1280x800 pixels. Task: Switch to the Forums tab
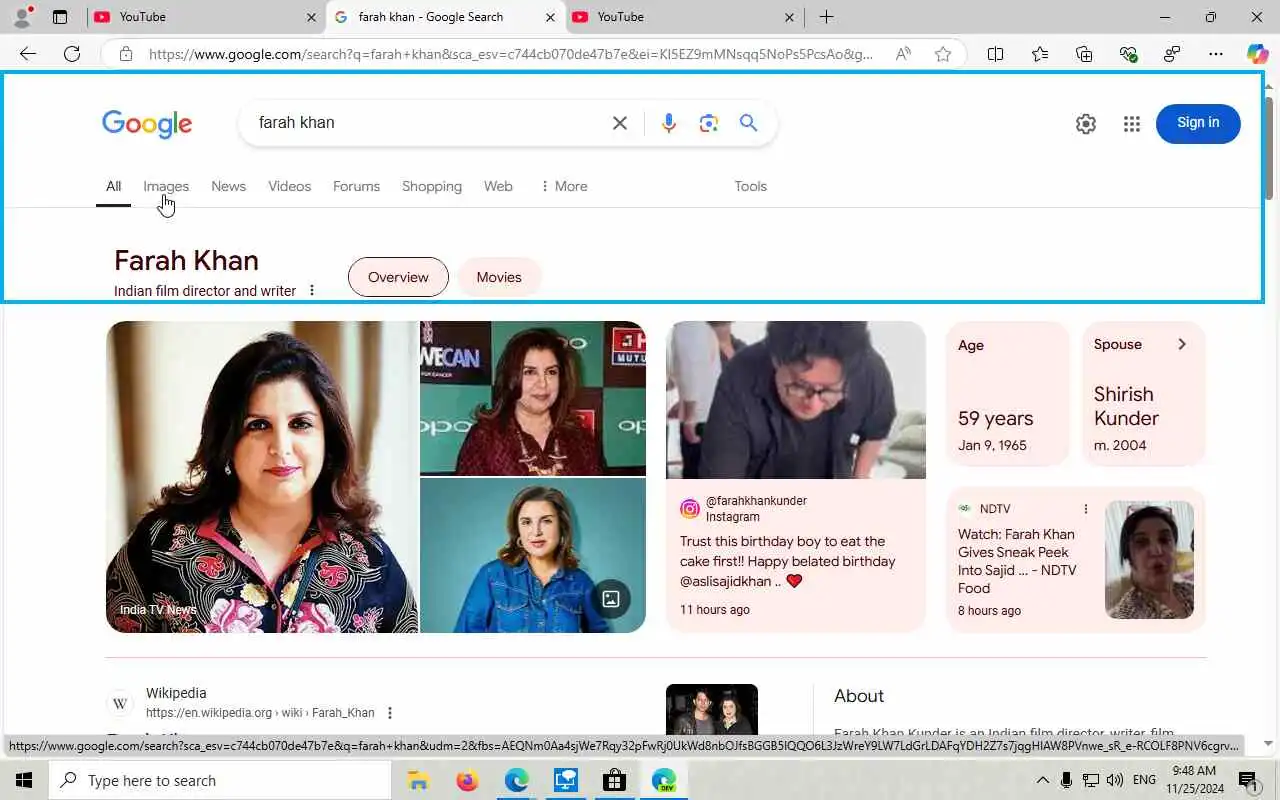tap(356, 186)
